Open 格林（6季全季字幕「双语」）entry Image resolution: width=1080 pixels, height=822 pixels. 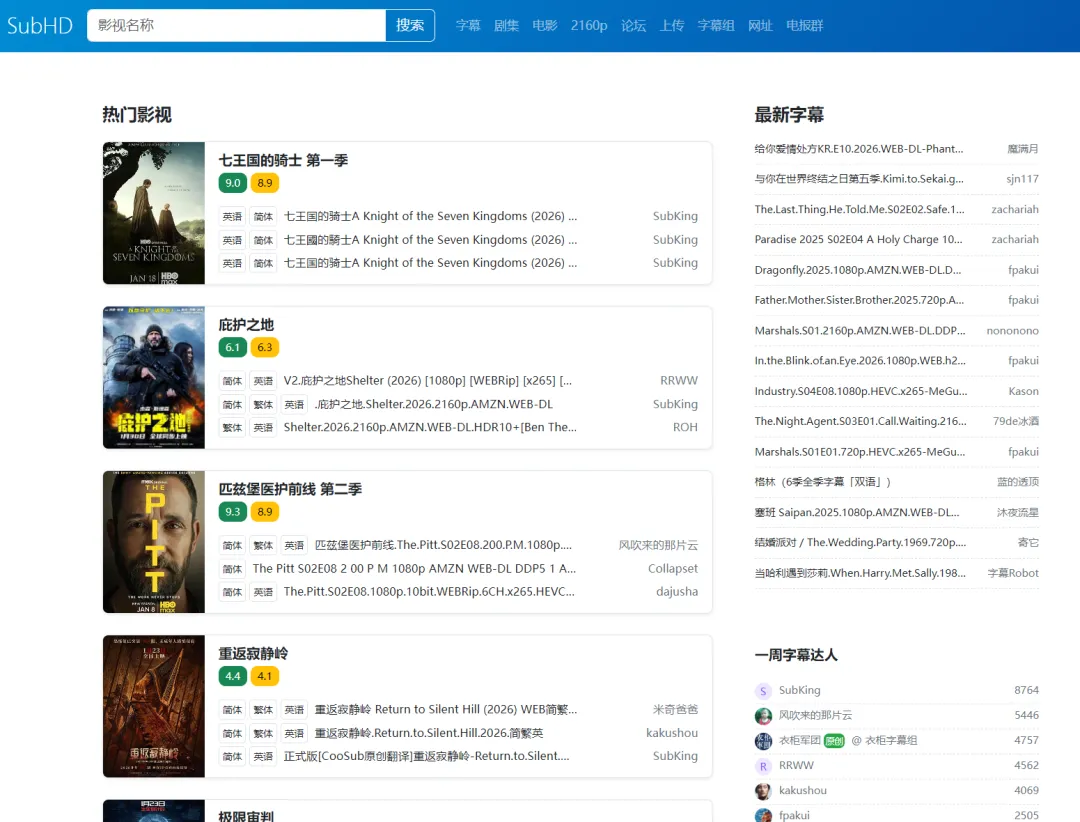tap(822, 482)
